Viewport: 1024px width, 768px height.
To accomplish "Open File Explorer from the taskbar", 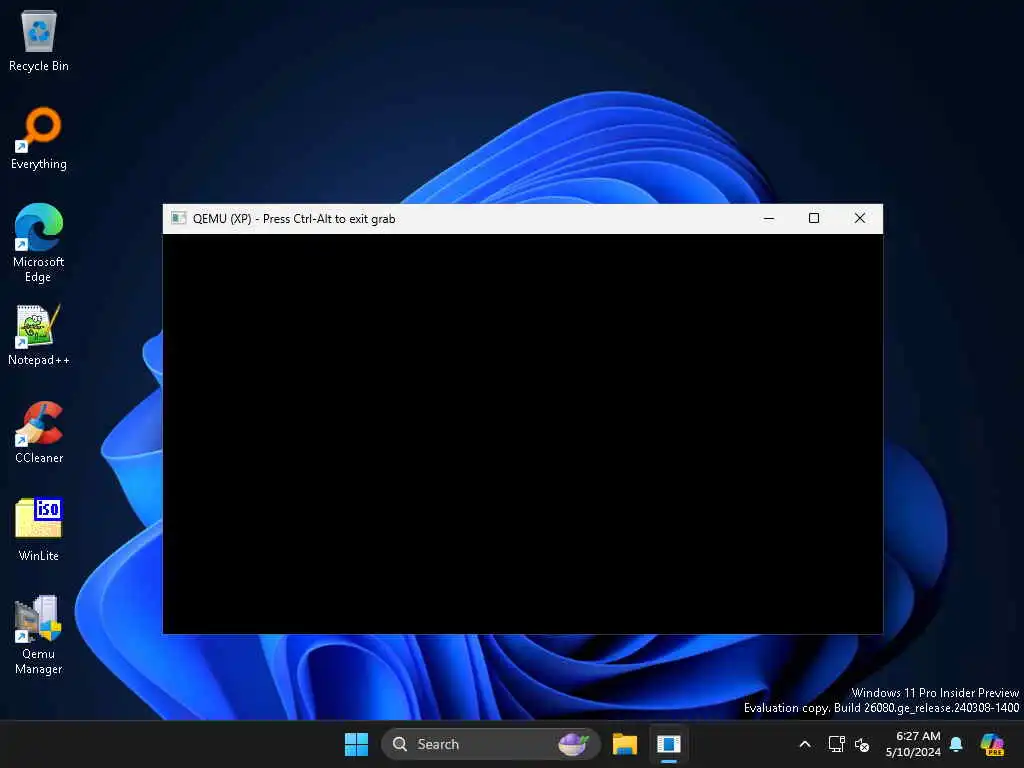I will click(624, 744).
